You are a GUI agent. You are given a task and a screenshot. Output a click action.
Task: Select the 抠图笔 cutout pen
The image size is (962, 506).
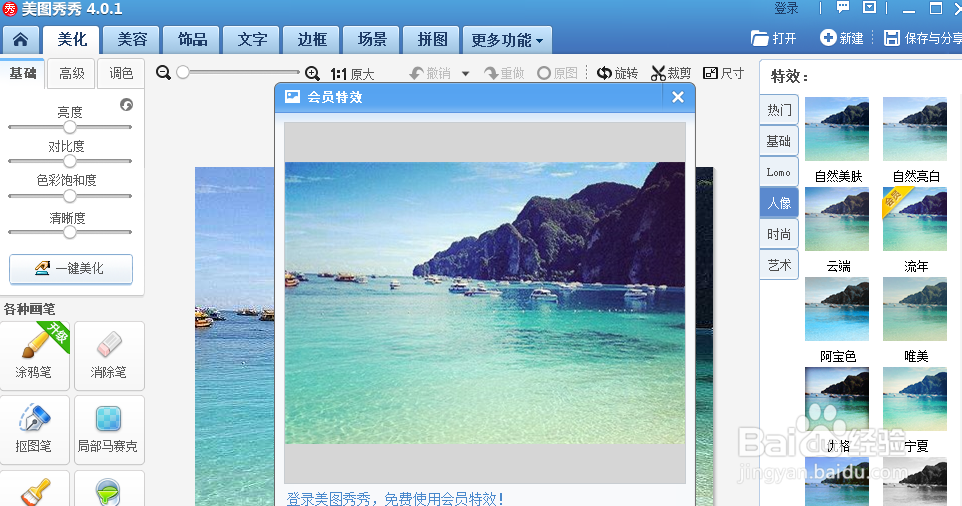[35, 430]
